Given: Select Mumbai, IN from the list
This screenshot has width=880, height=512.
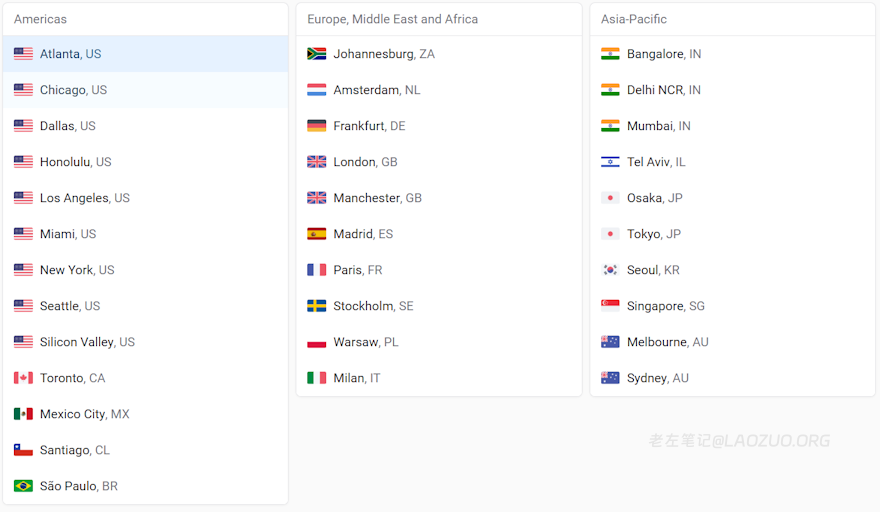Looking at the screenshot, I should (x=732, y=126).
